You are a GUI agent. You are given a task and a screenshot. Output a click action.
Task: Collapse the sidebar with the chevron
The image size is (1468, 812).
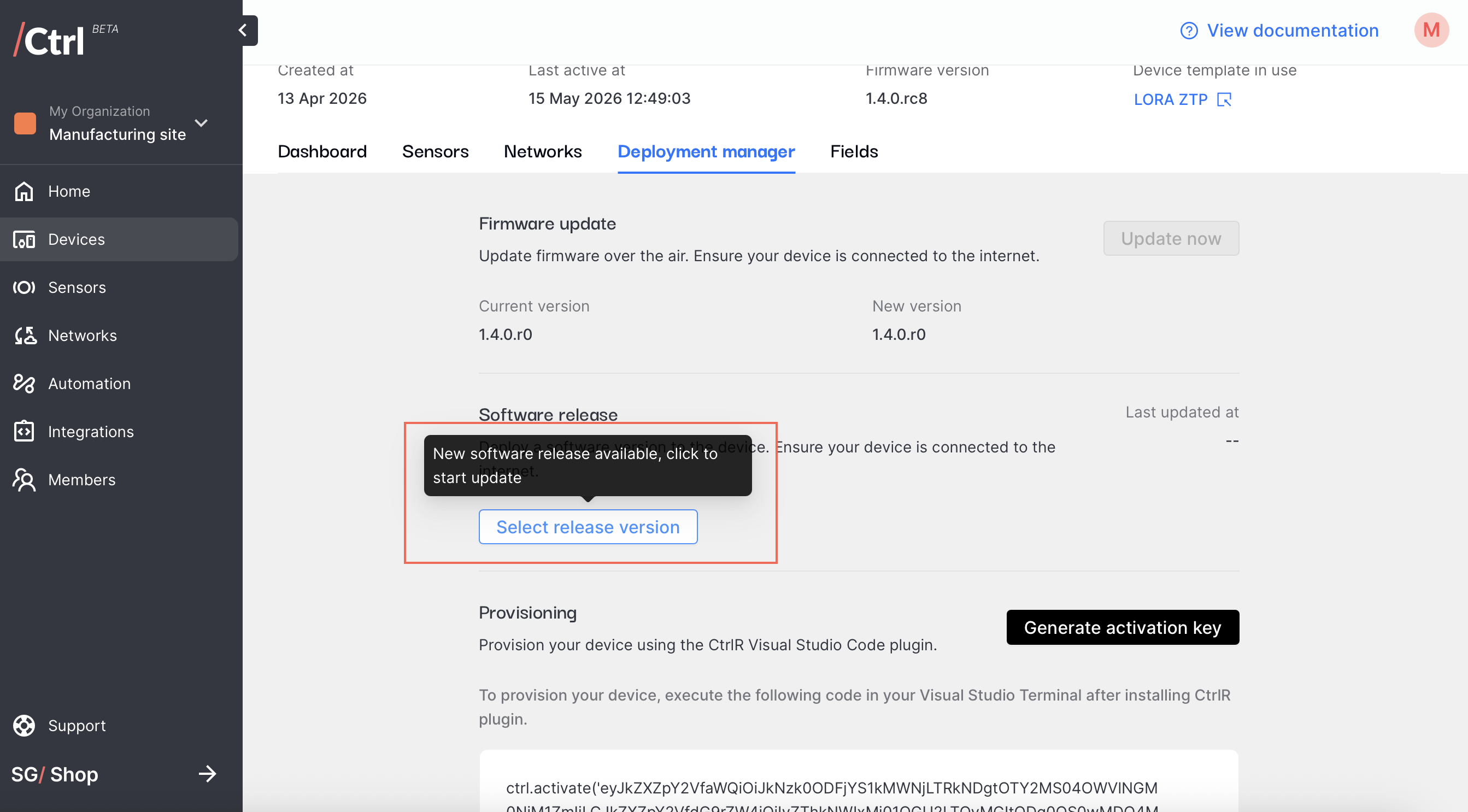tap(243, 30)
